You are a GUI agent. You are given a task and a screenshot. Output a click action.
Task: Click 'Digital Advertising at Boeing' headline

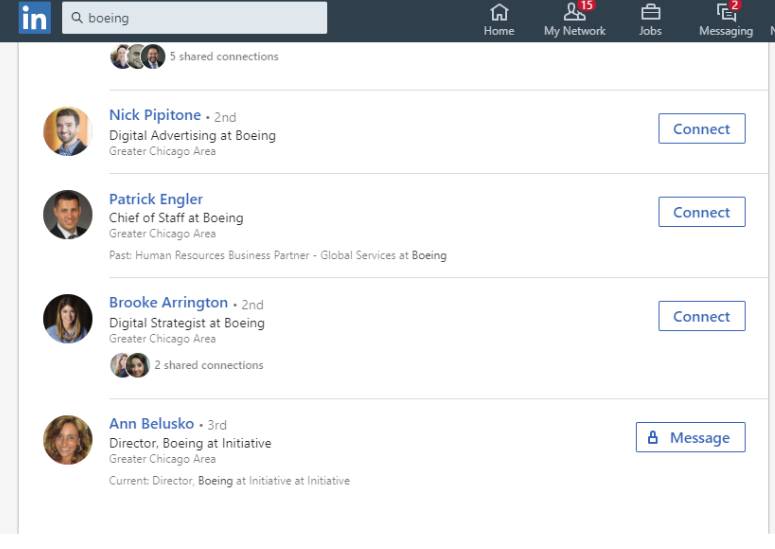pyautogui.click(x=192, y=135)
